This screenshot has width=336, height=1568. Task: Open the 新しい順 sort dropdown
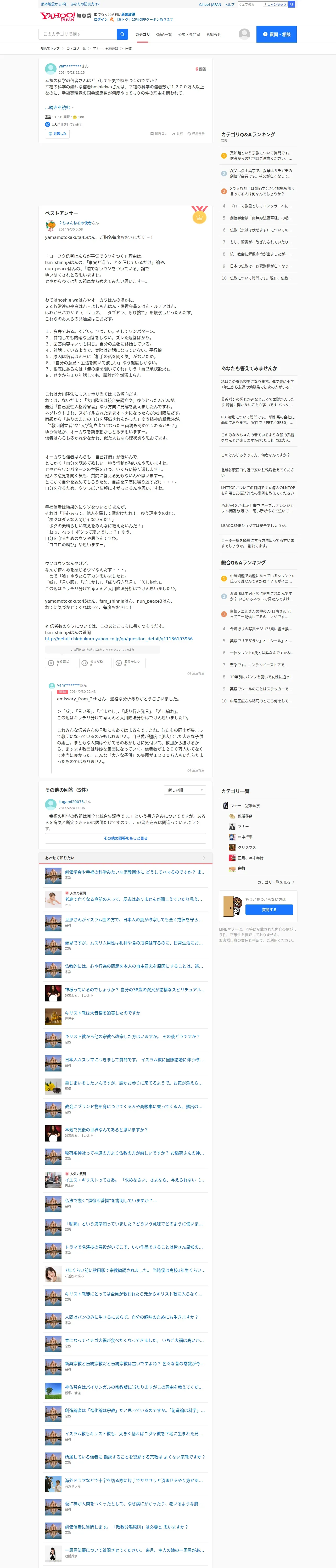185,789
